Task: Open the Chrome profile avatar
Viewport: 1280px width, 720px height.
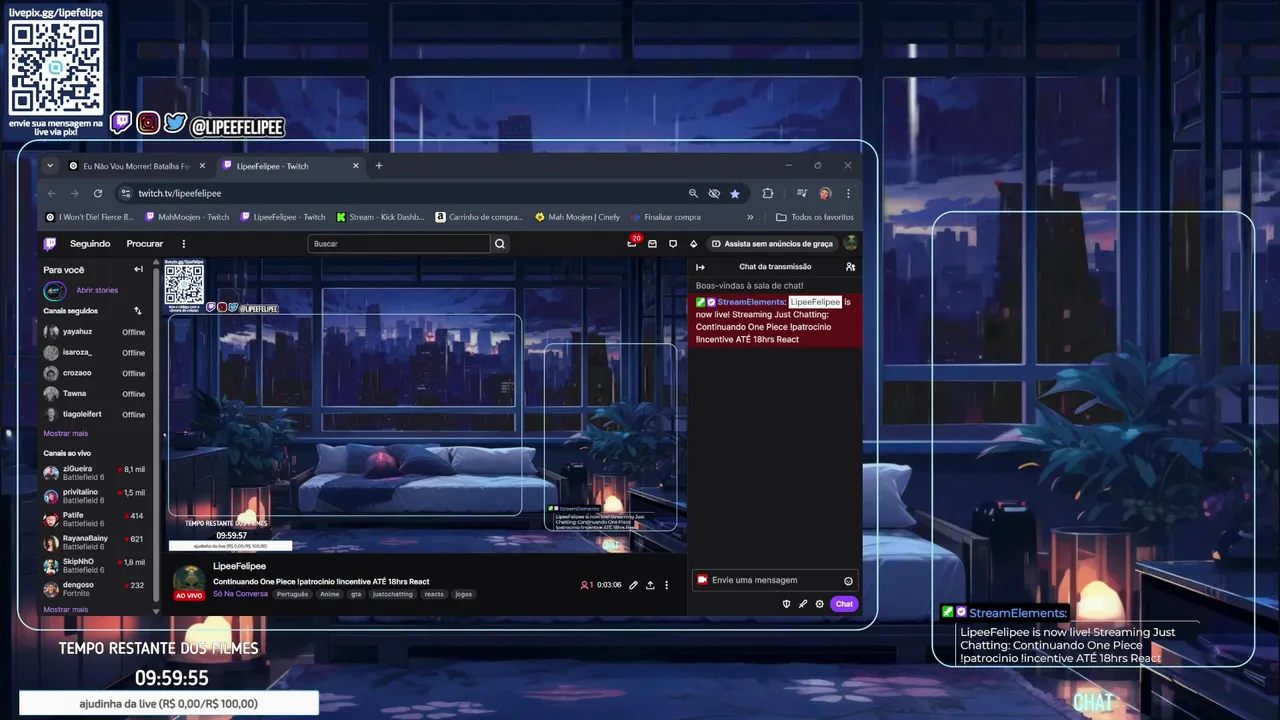Action: [x=825, y=193]
